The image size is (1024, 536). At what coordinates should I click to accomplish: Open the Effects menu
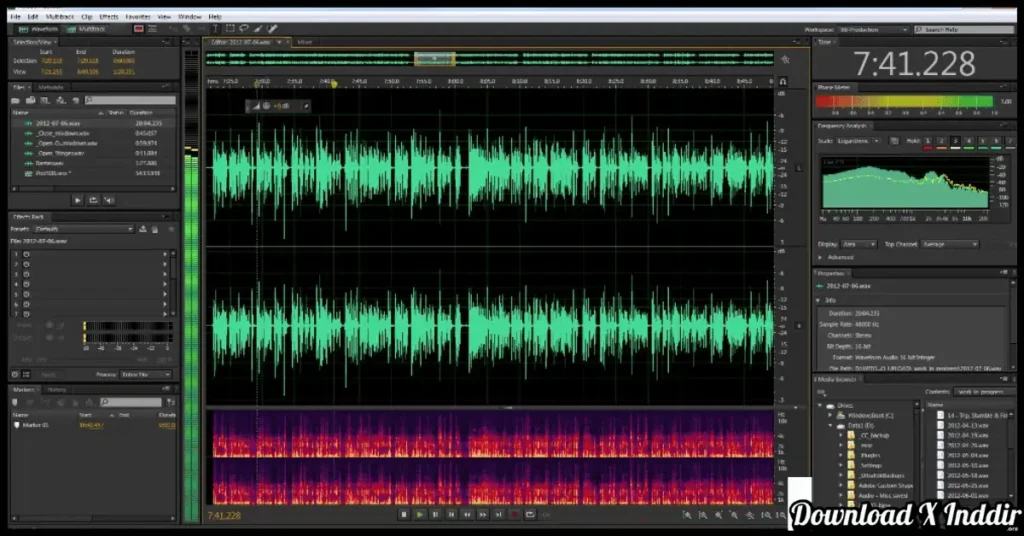[x=108, y=16]
